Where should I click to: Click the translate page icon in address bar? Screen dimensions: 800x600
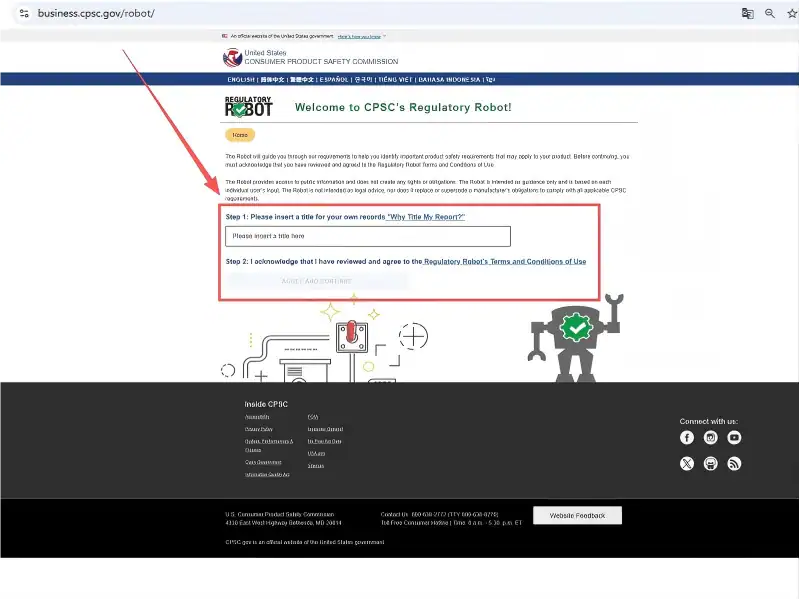747,14
